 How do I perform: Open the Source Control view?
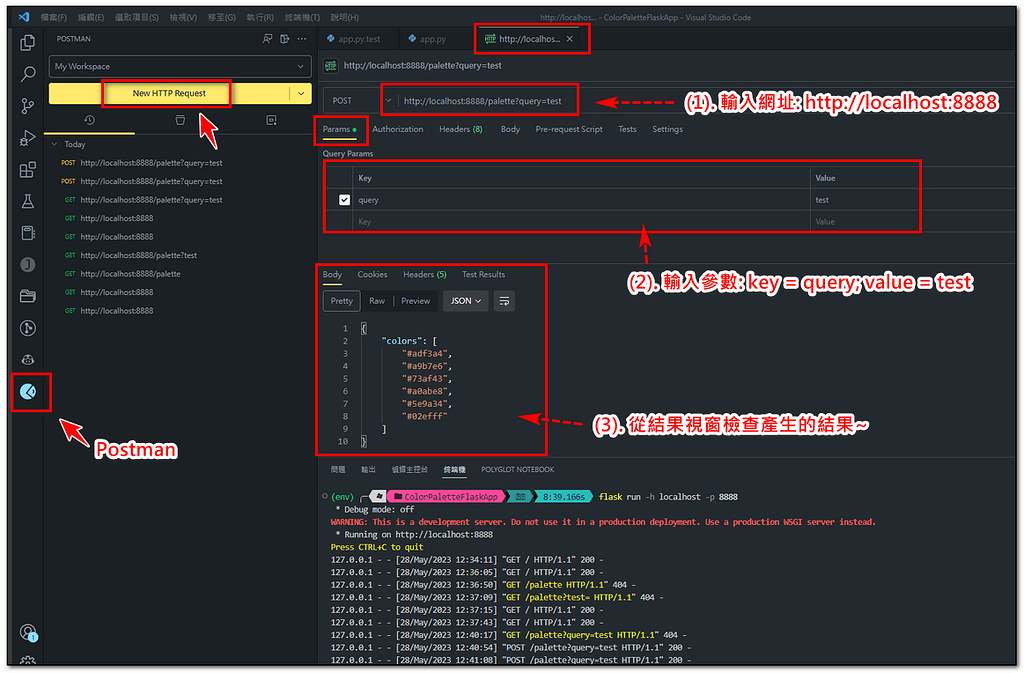[28, 104]
